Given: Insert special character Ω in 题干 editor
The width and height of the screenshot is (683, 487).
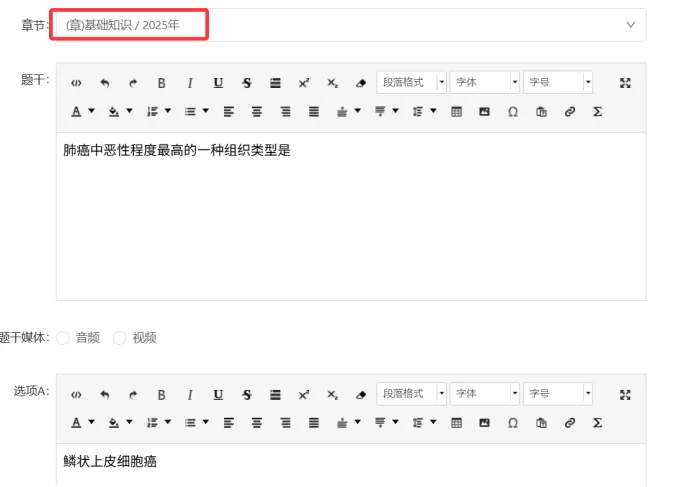Looking at the screenshot, I should [x=513, y=112].
